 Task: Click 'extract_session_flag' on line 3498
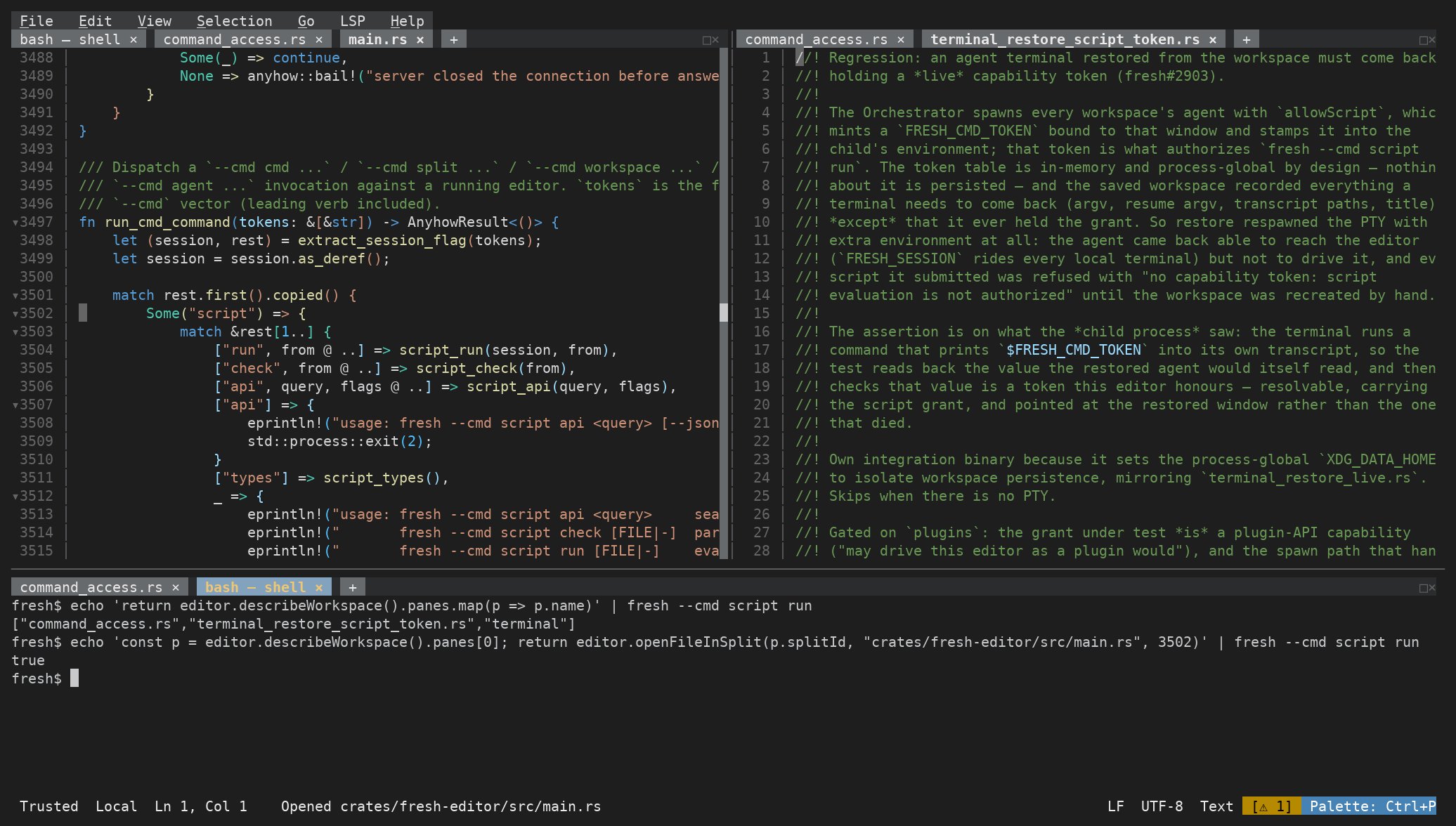coord(382,241)
